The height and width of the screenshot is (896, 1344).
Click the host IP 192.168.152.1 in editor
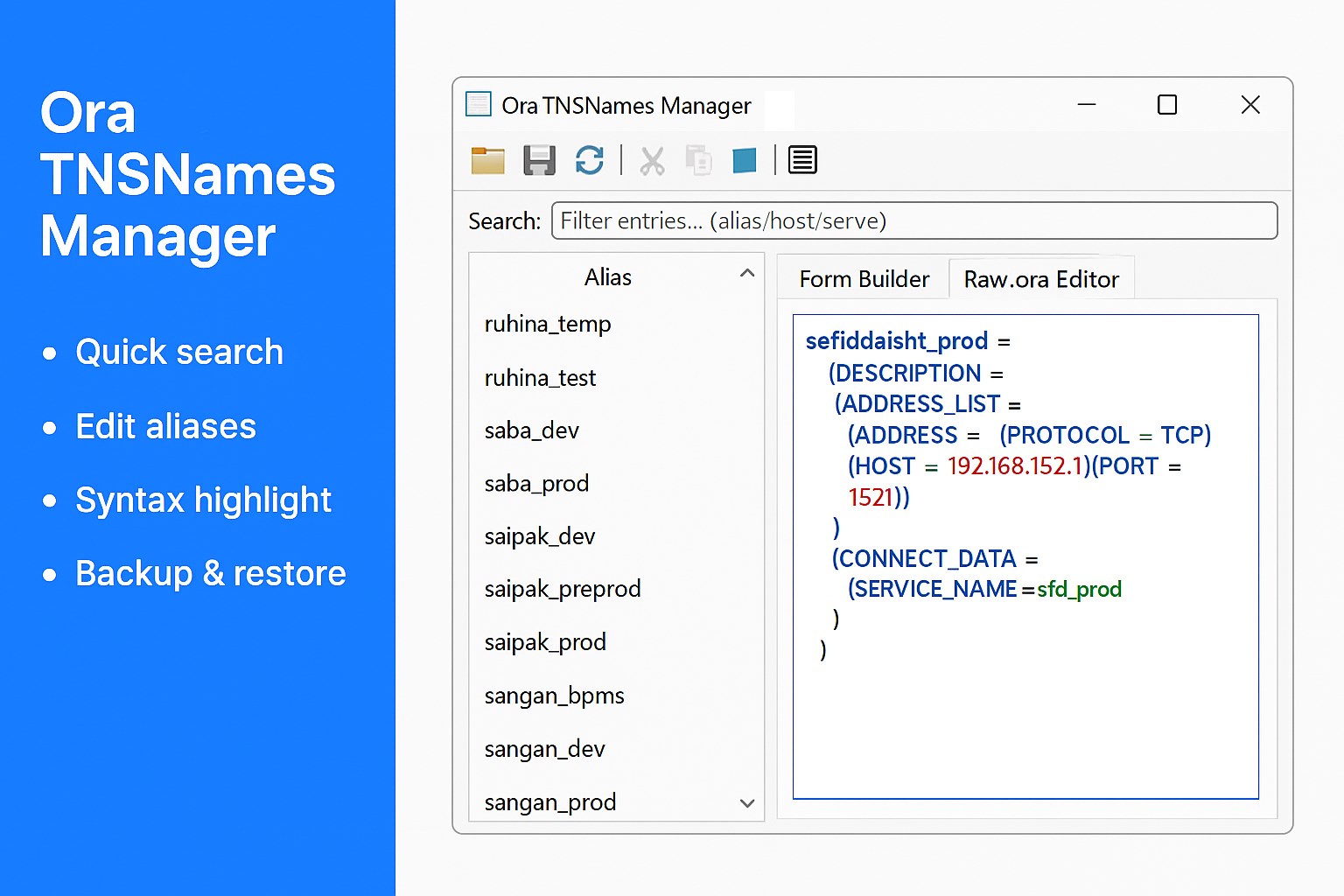tap(1015, 466)
